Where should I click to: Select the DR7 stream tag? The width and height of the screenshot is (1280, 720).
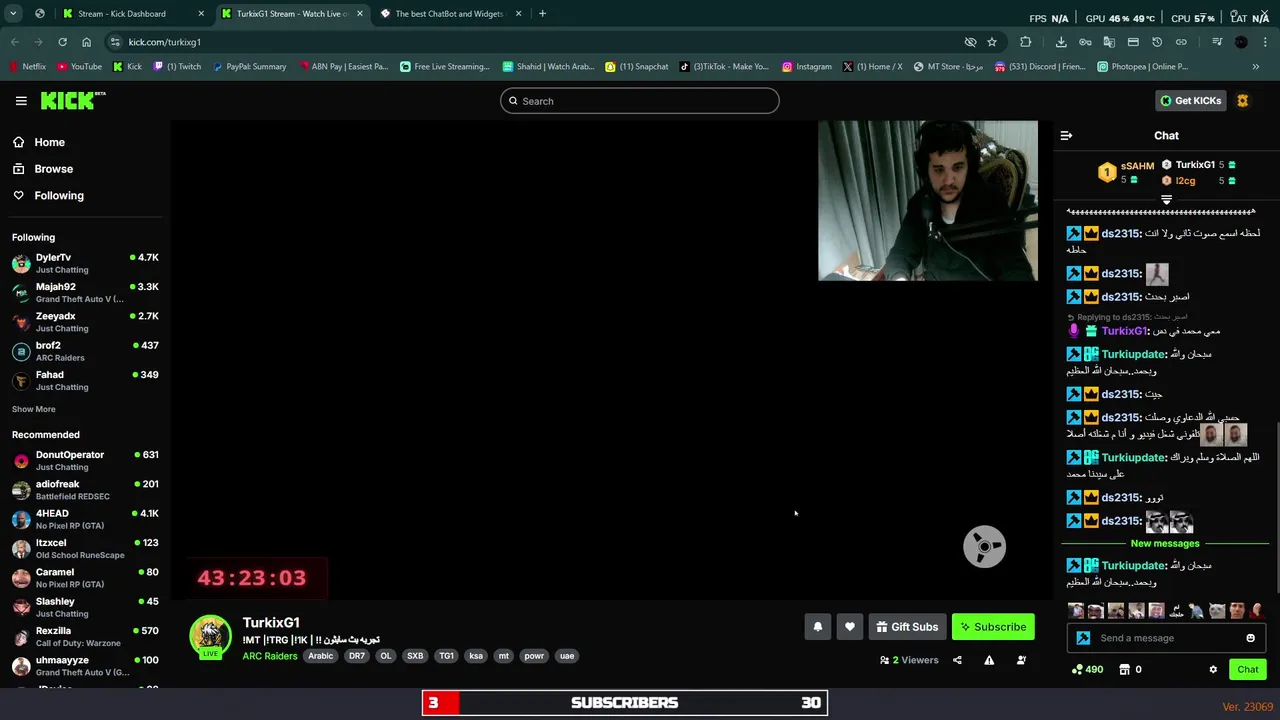point(356,656)
